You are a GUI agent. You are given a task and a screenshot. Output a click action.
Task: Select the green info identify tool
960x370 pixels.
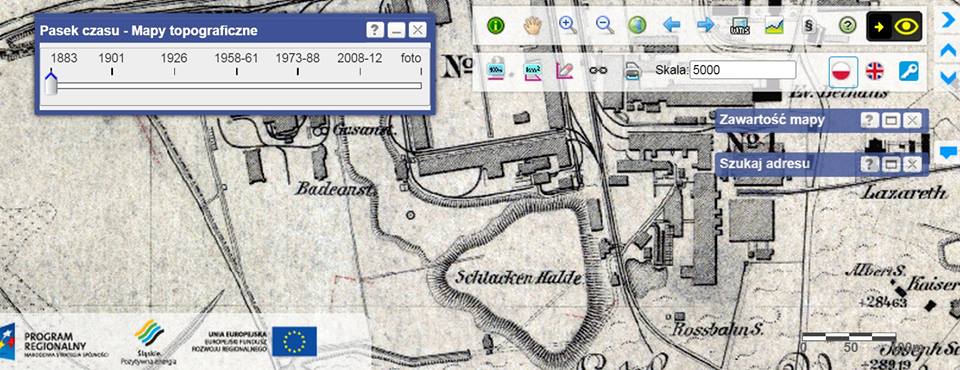[x=495, y=25]
